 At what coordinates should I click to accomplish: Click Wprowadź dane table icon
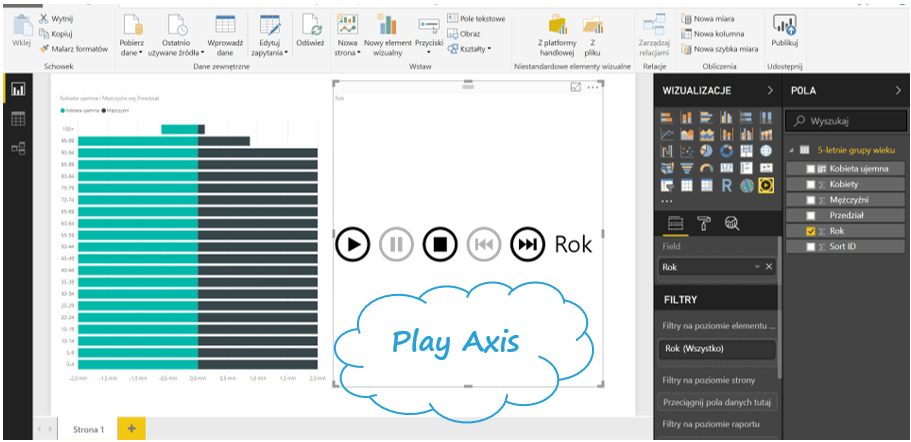tap(226, 25)
